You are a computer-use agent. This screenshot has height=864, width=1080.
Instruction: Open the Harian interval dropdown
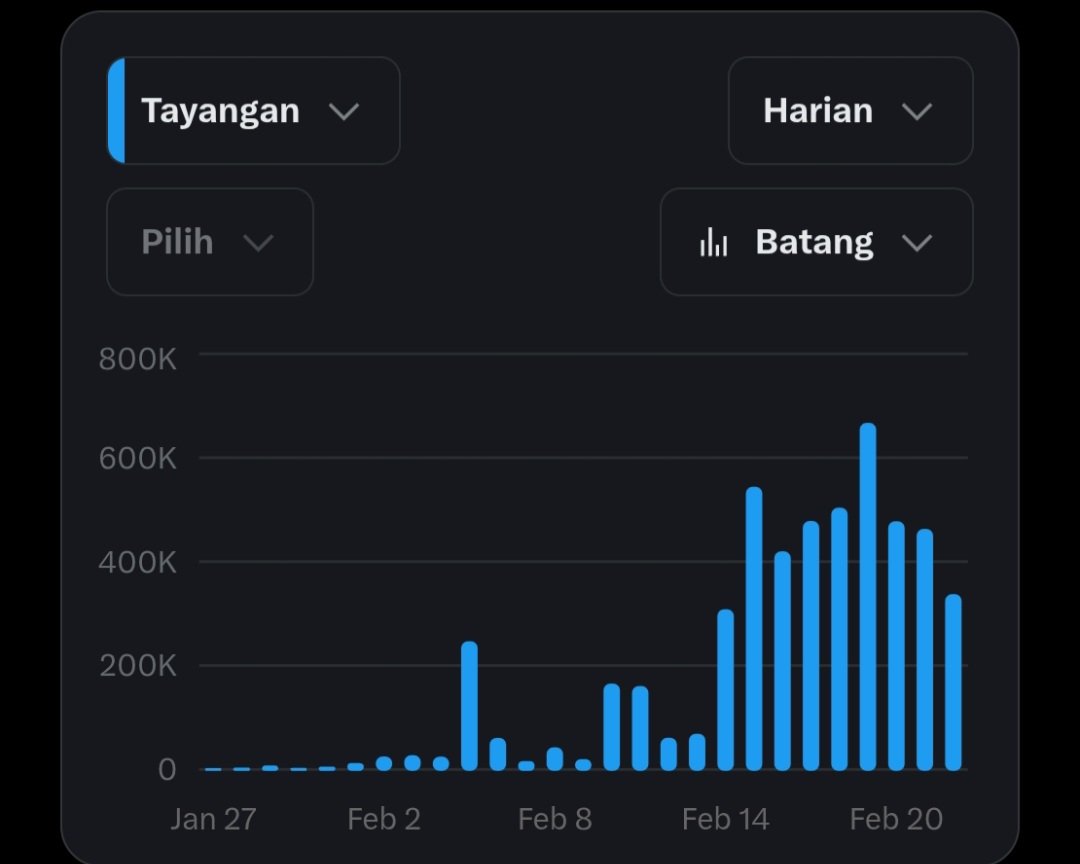tap(851, 111)
